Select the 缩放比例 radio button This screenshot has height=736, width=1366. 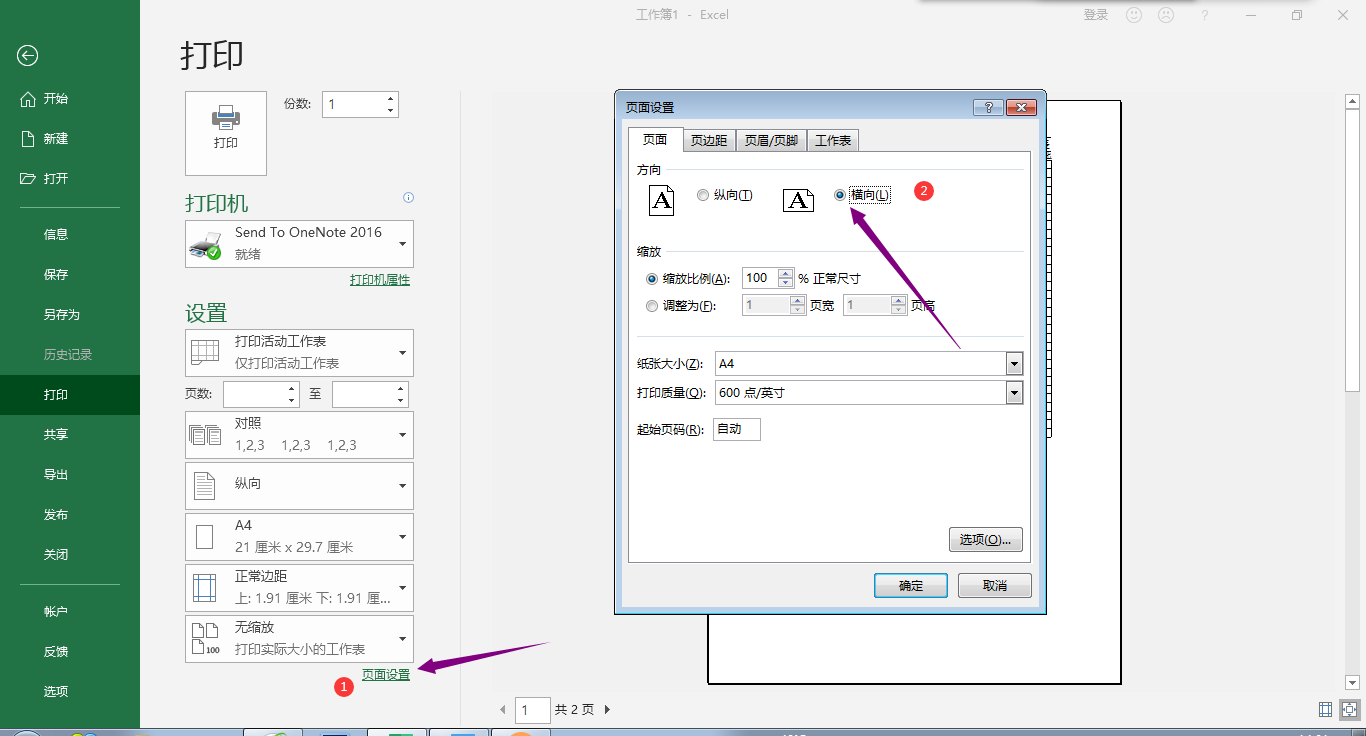tap(651, 278)
